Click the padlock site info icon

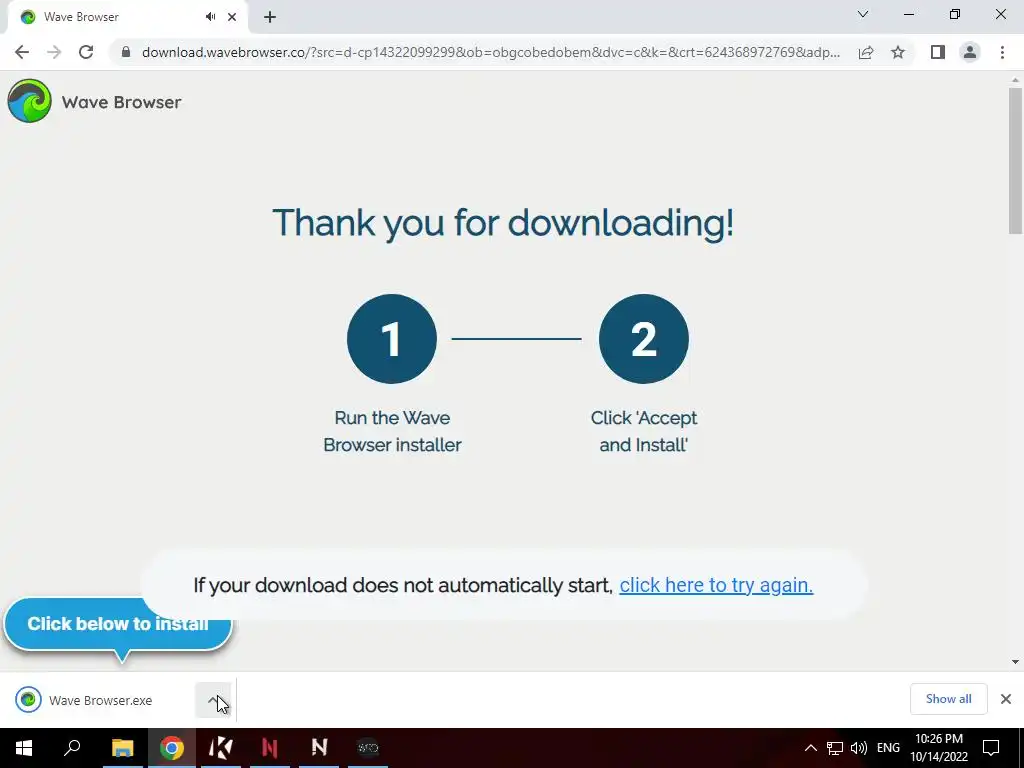coord(126,52)
